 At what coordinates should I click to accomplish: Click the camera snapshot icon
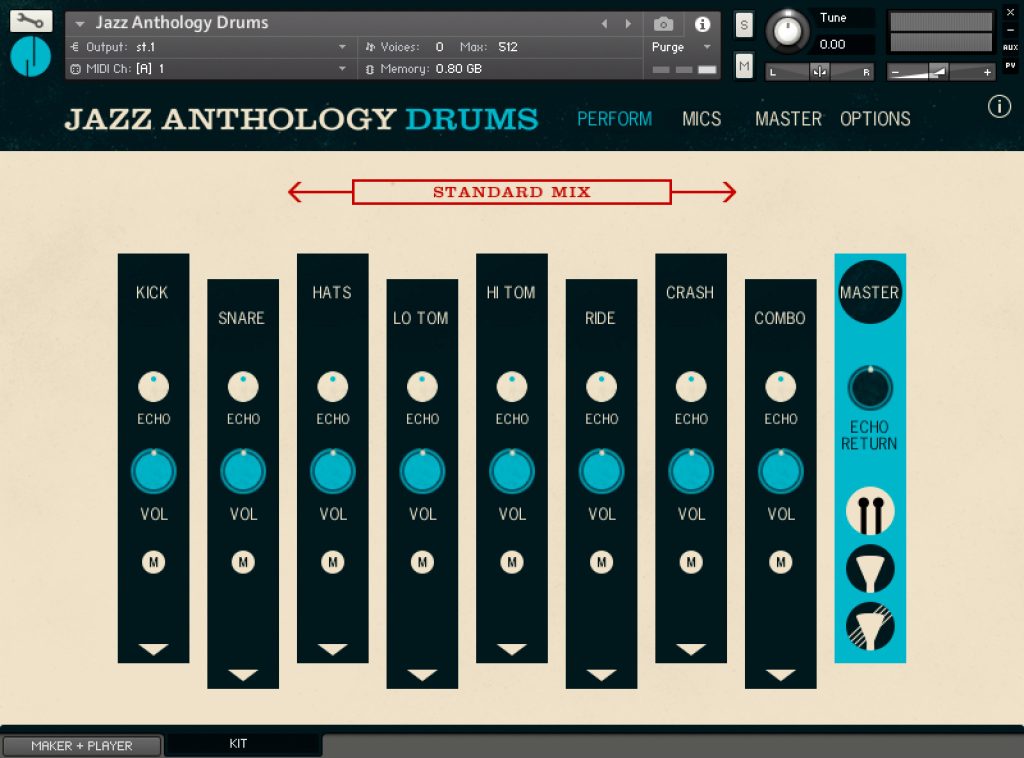coord(664,24)
